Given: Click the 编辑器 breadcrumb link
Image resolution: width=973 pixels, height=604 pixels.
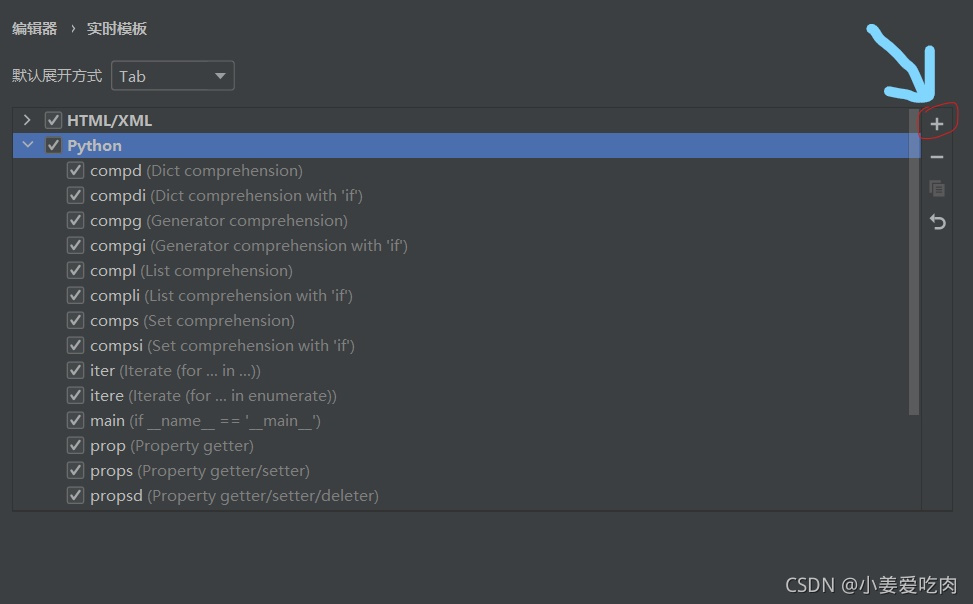Looking at the screenshot, I should [35, 29].
